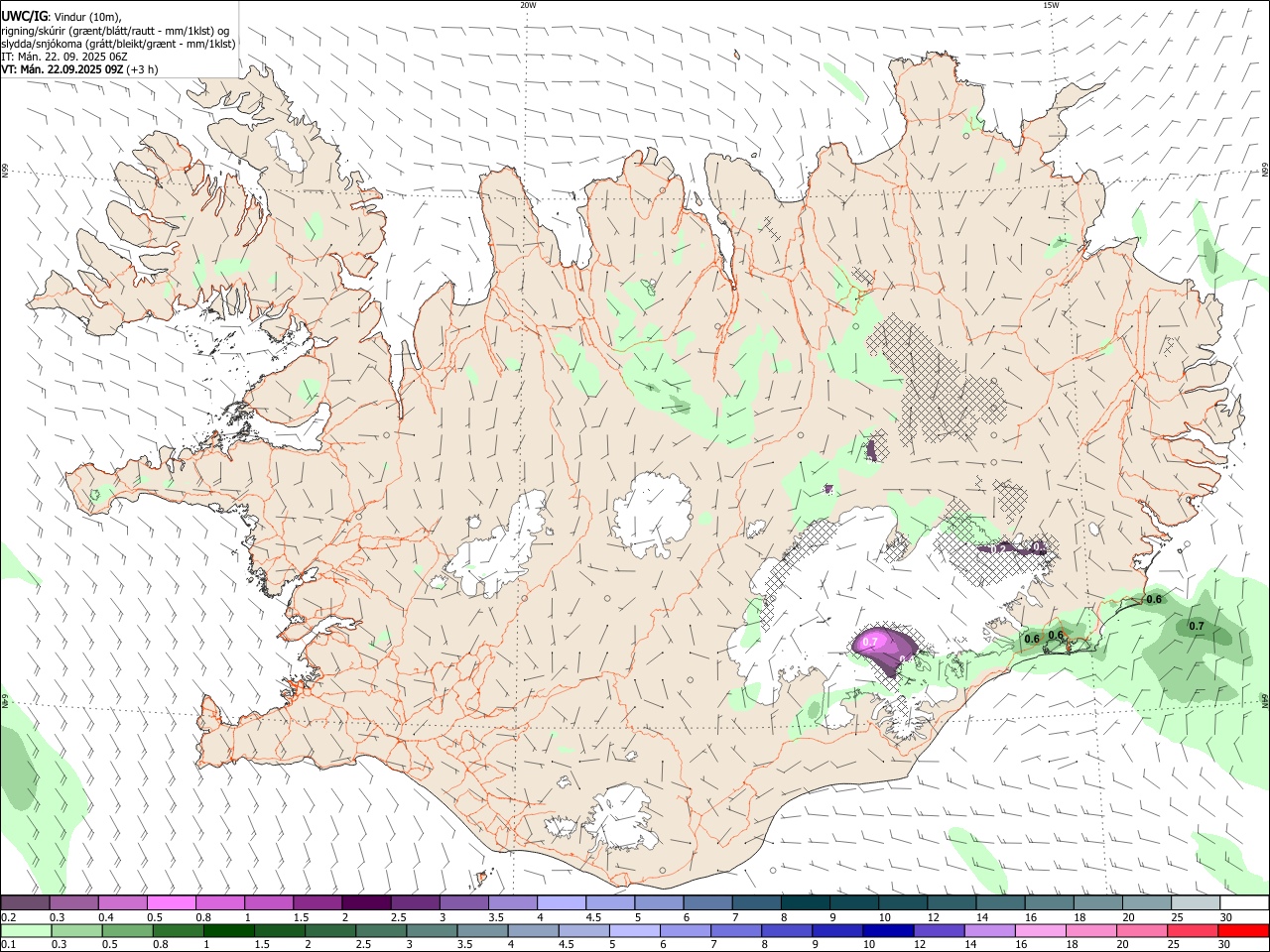Click the '15W' longitude label

click(1051, 5)
